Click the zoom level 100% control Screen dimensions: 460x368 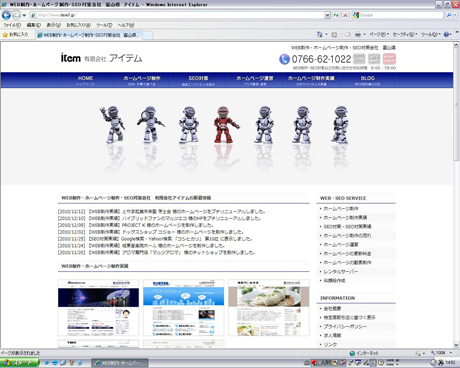click(441, 353)
